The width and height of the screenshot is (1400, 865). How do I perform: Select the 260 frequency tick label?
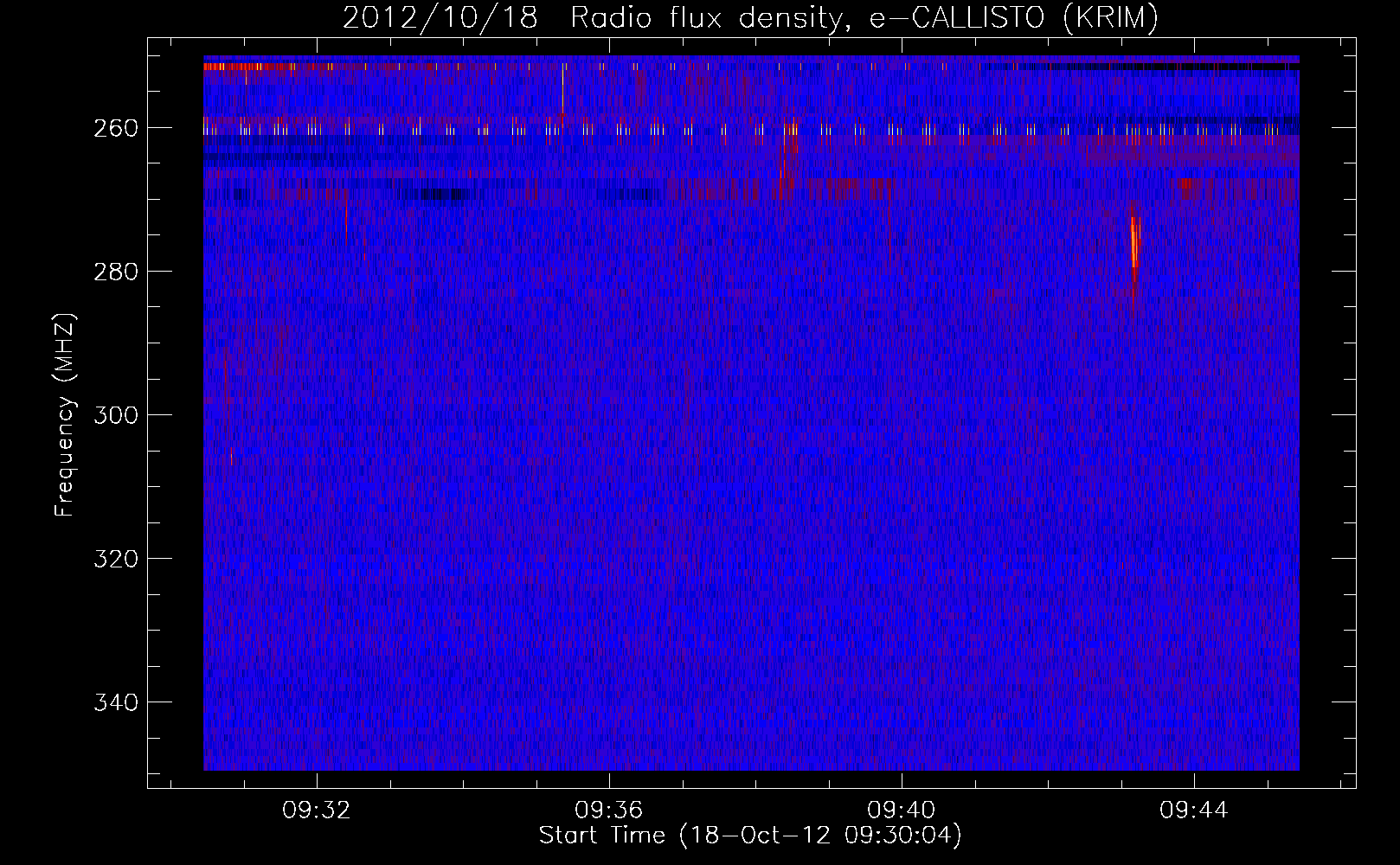tap(116, 128)
